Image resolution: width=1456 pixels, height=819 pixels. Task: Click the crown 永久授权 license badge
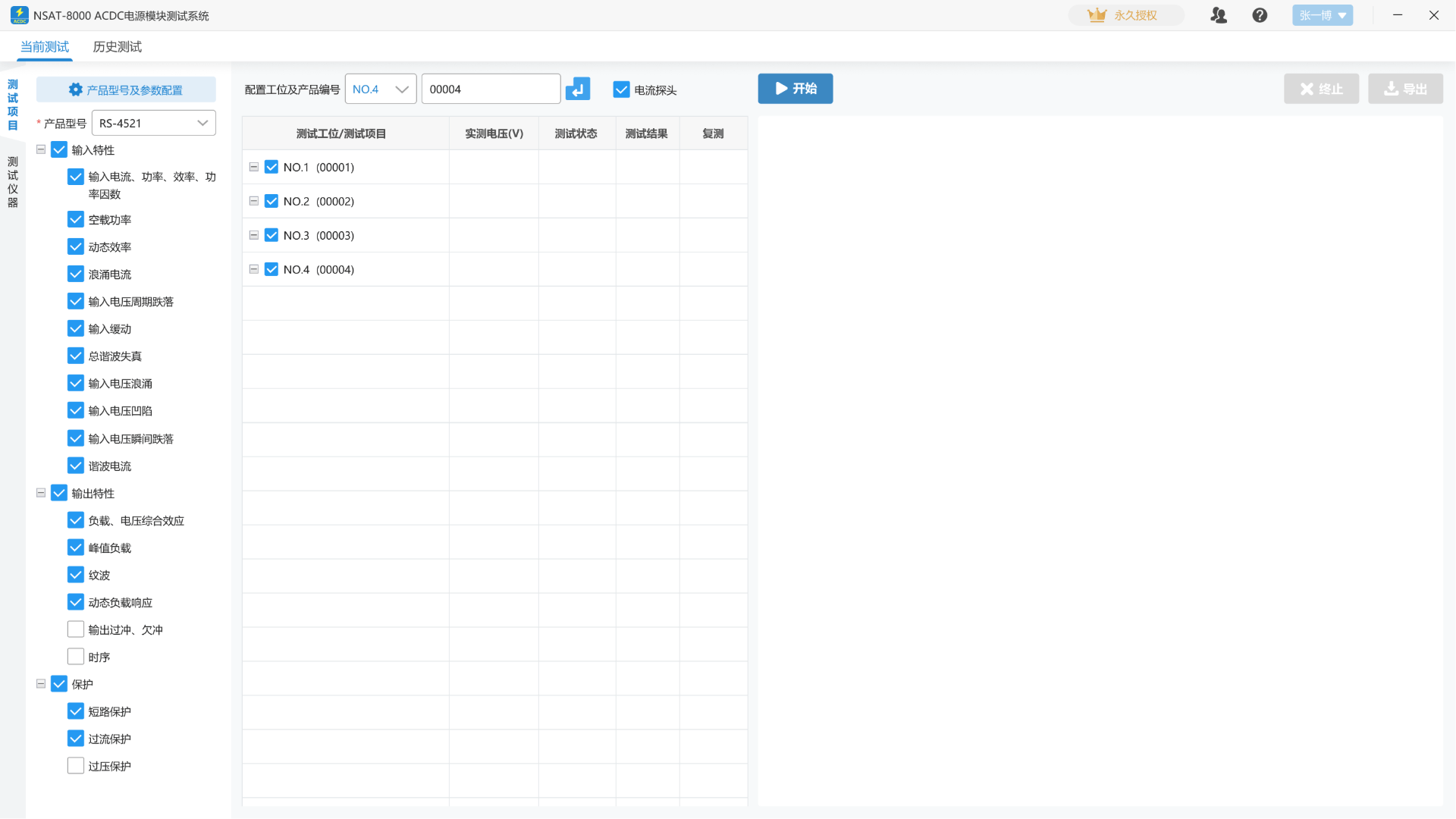(1125, 15)
